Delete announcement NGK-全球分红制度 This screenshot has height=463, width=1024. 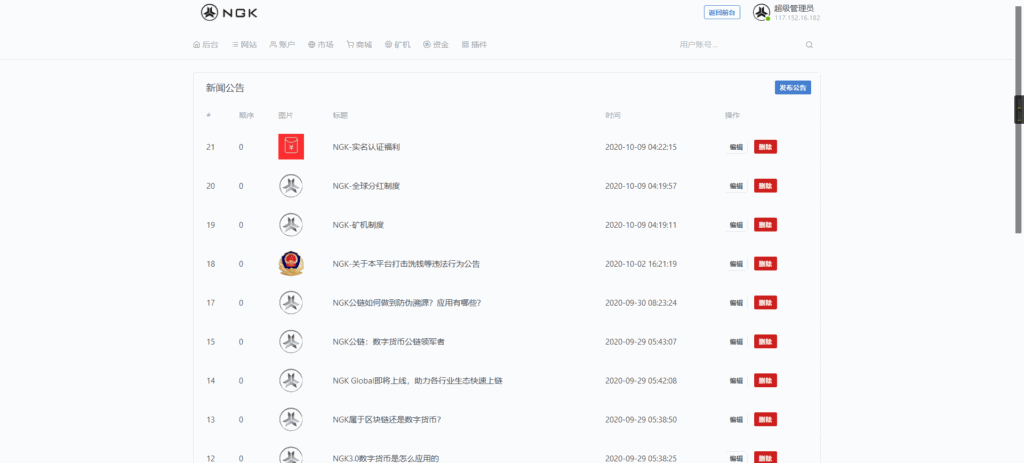point(765,186)
